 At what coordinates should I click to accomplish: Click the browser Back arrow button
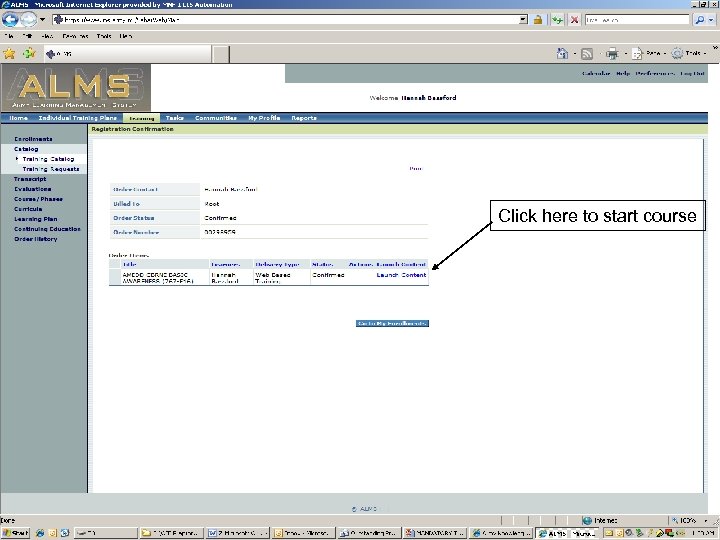(x=10, y=20)
